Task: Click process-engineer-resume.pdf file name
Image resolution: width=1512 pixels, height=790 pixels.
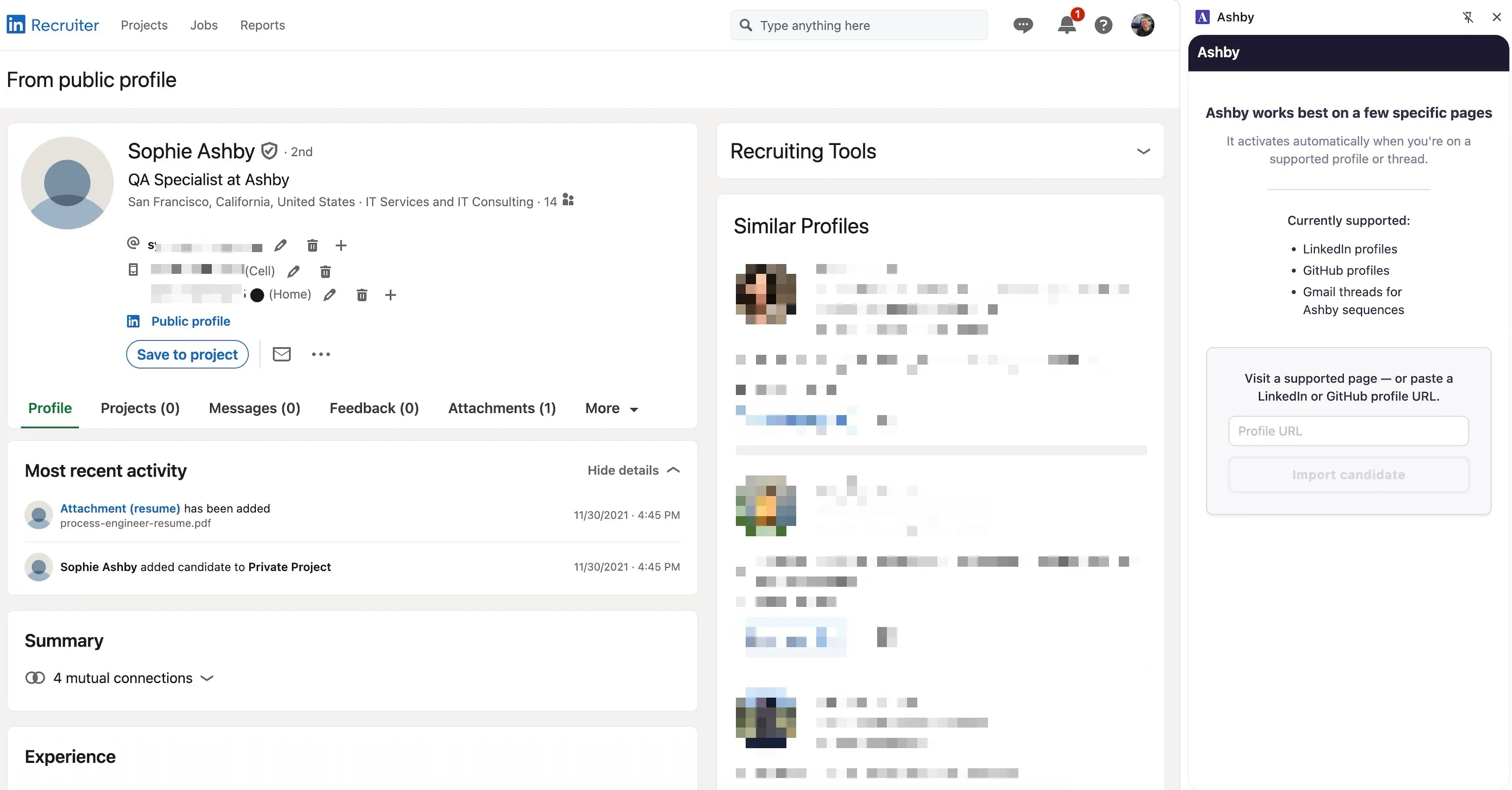Action: 135,523
